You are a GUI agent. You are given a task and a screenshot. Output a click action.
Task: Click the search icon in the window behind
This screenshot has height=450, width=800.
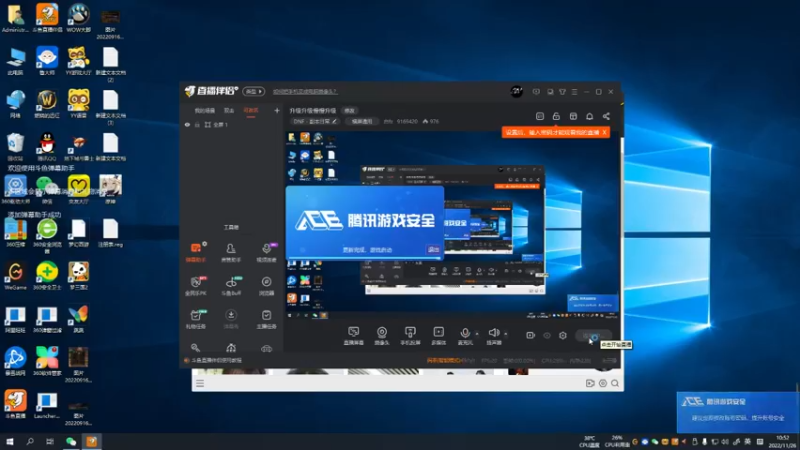point(615,383)
